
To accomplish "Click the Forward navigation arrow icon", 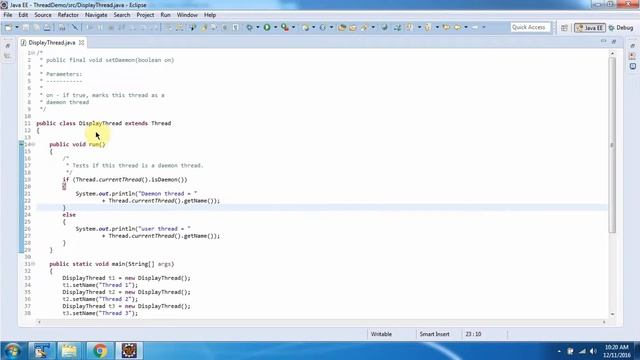I will click(475, 27).
